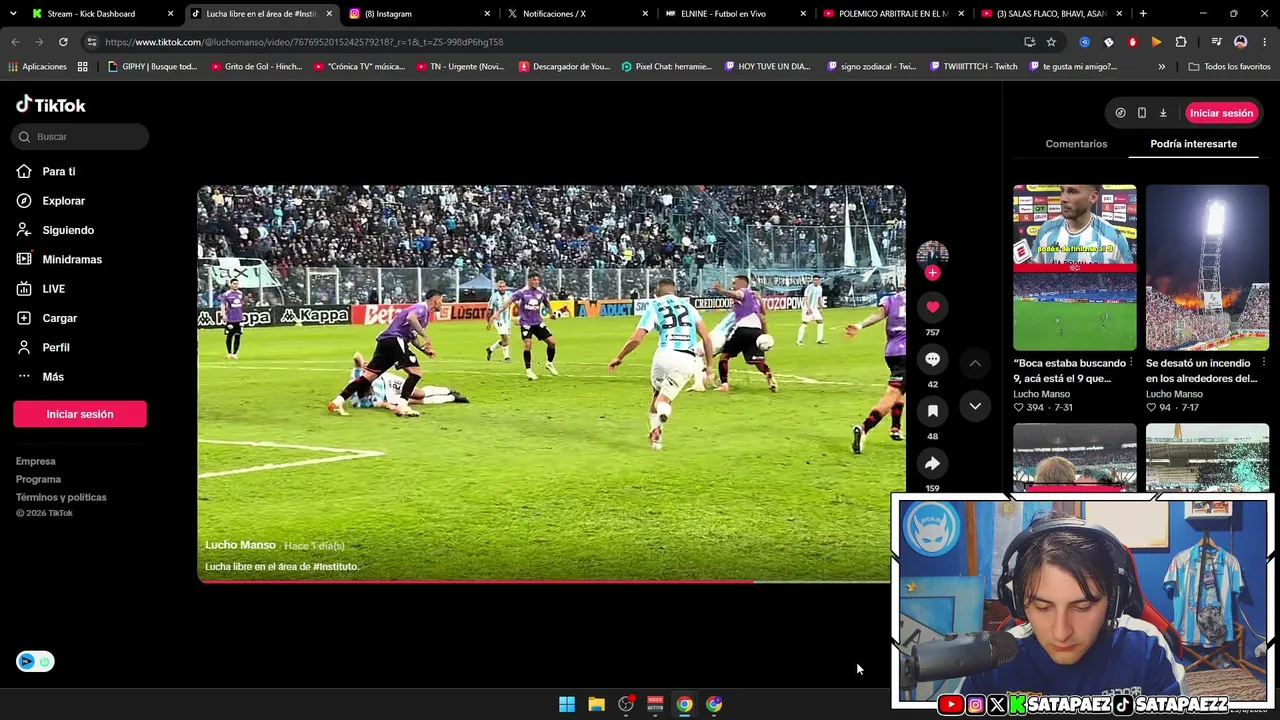Like the video with the heart icon
Screen dimensions: 1280x720
tap(932, 307)
